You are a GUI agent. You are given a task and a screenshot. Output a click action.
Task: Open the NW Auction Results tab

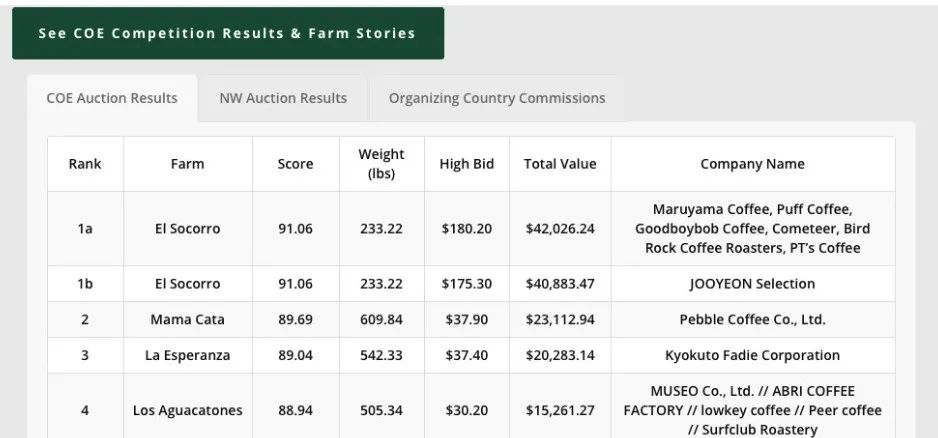click(x=283, y=98)
